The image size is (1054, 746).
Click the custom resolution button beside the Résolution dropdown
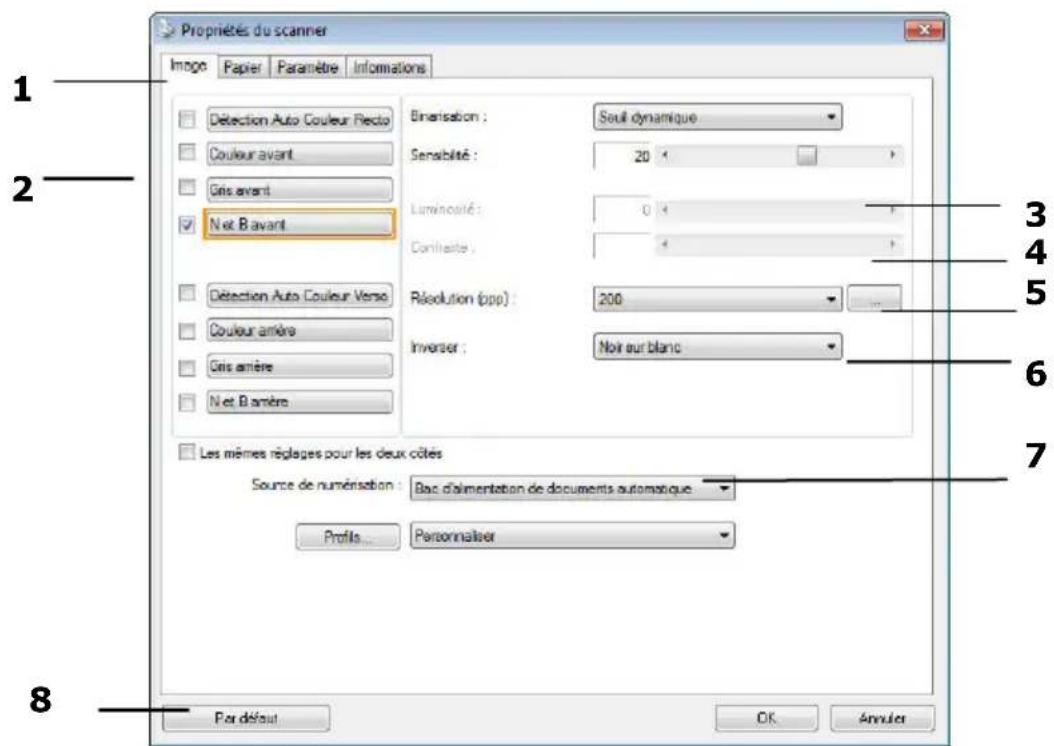pyautogui.click(x=875, y=299)
